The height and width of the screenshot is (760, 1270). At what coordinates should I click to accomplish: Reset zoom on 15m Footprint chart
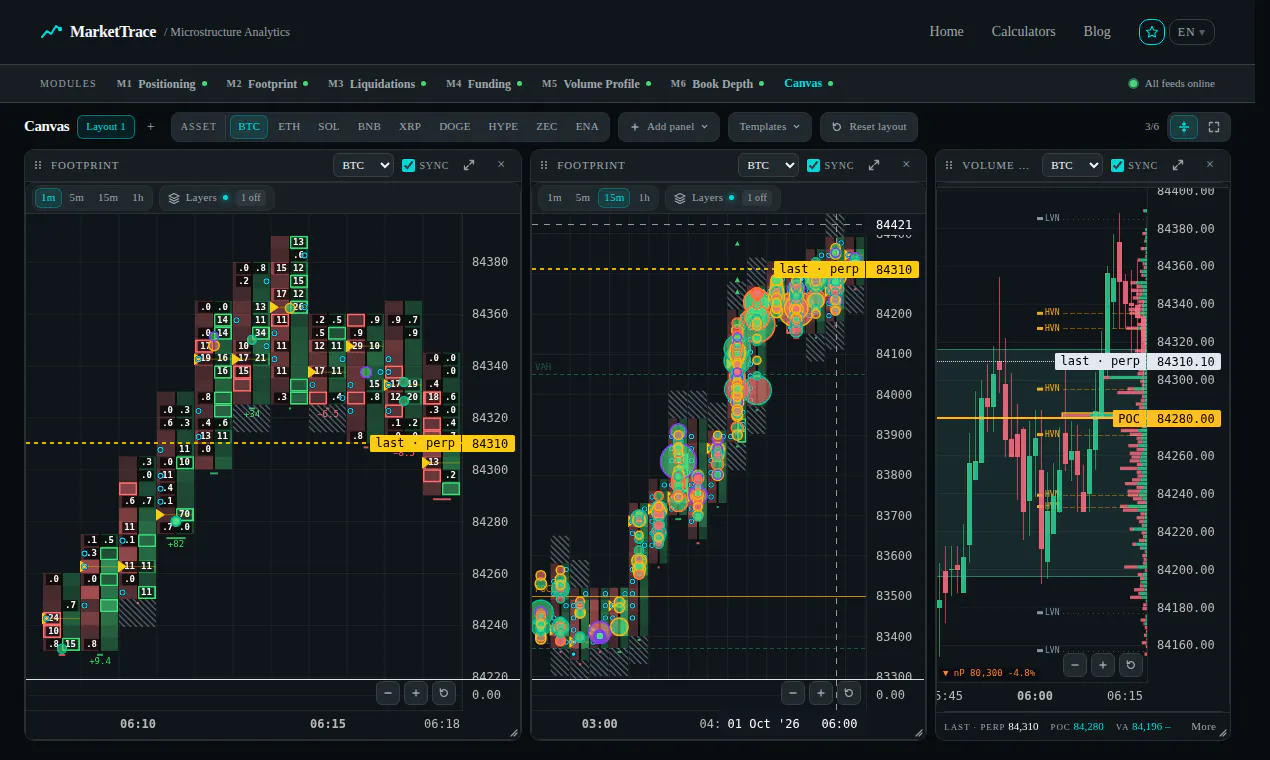(x=848, y=692)
